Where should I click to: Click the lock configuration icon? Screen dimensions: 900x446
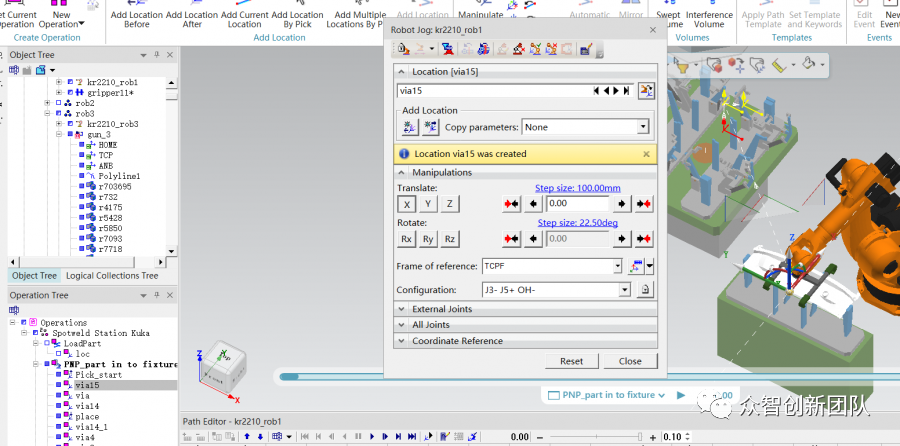645,290
